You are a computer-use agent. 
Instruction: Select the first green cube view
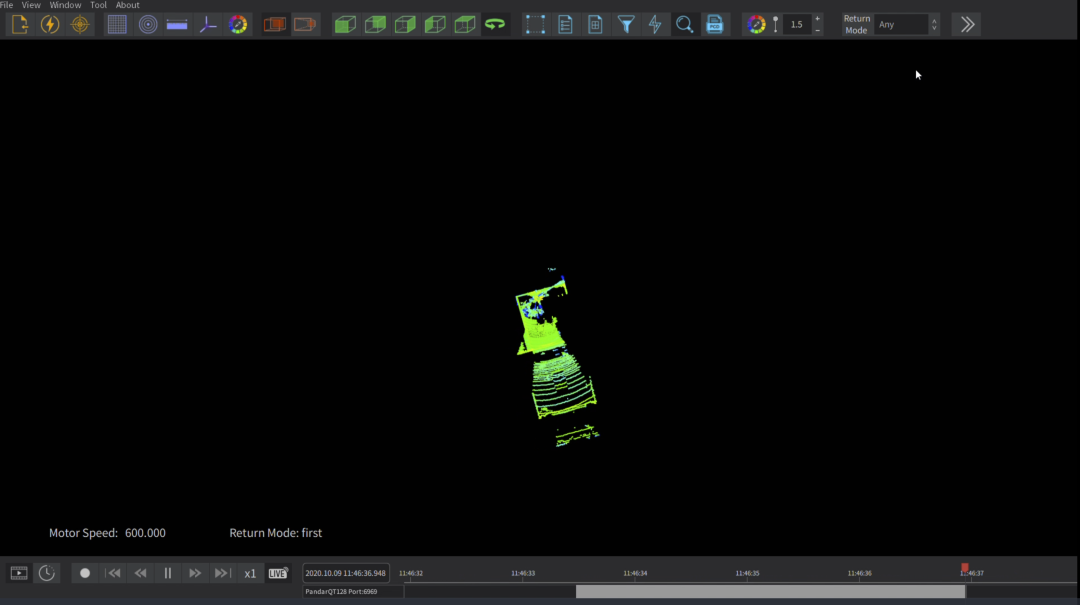(x=345, y=25)
